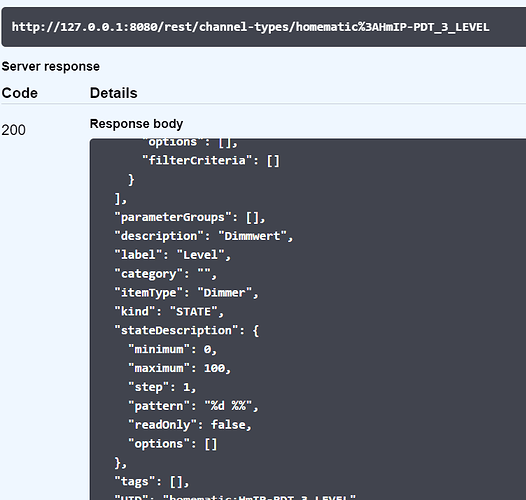The height and width of the screenshot is (500, 526).
Task: Click the Response body label
Action: point(136,124)
